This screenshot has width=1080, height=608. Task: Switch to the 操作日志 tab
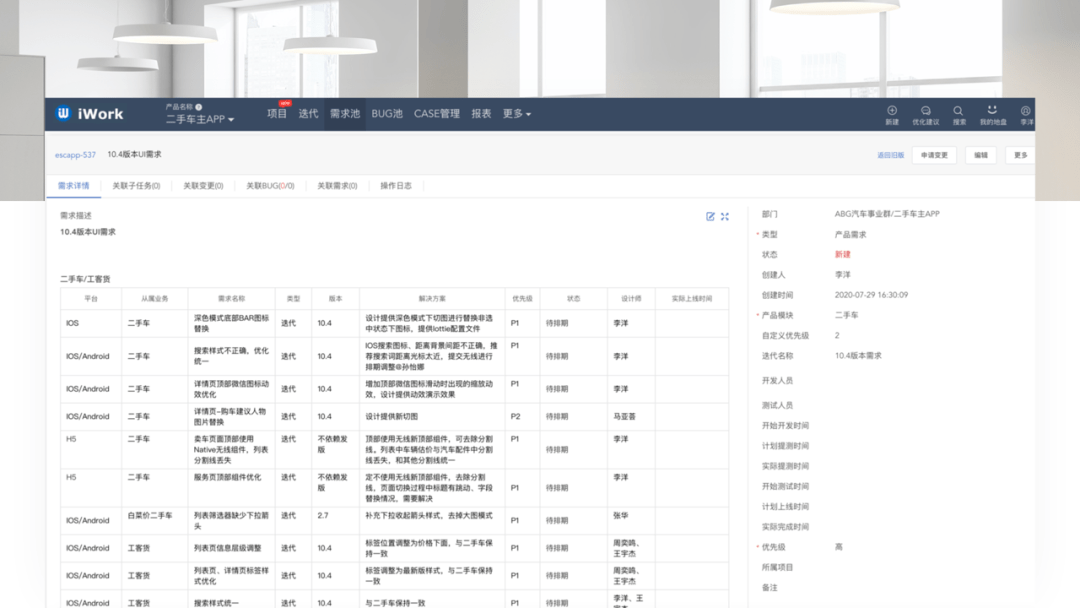[x=396, y=186]
